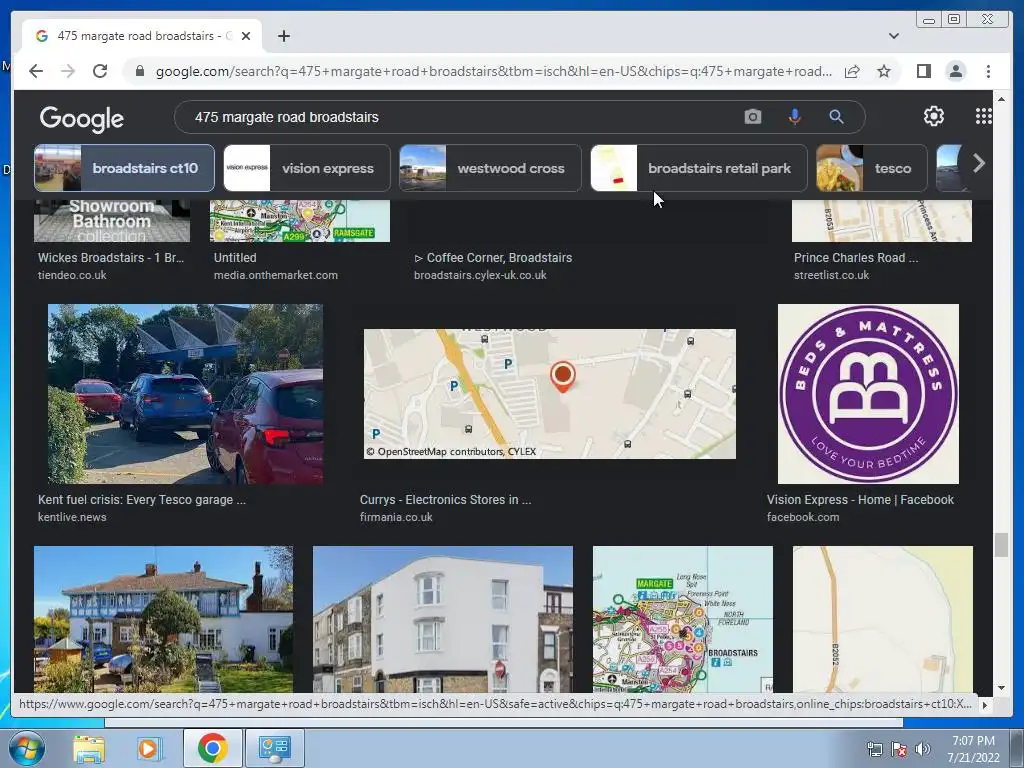Open Action Center flag tray icon
1024x768 pixels.
tap(899, 749)
